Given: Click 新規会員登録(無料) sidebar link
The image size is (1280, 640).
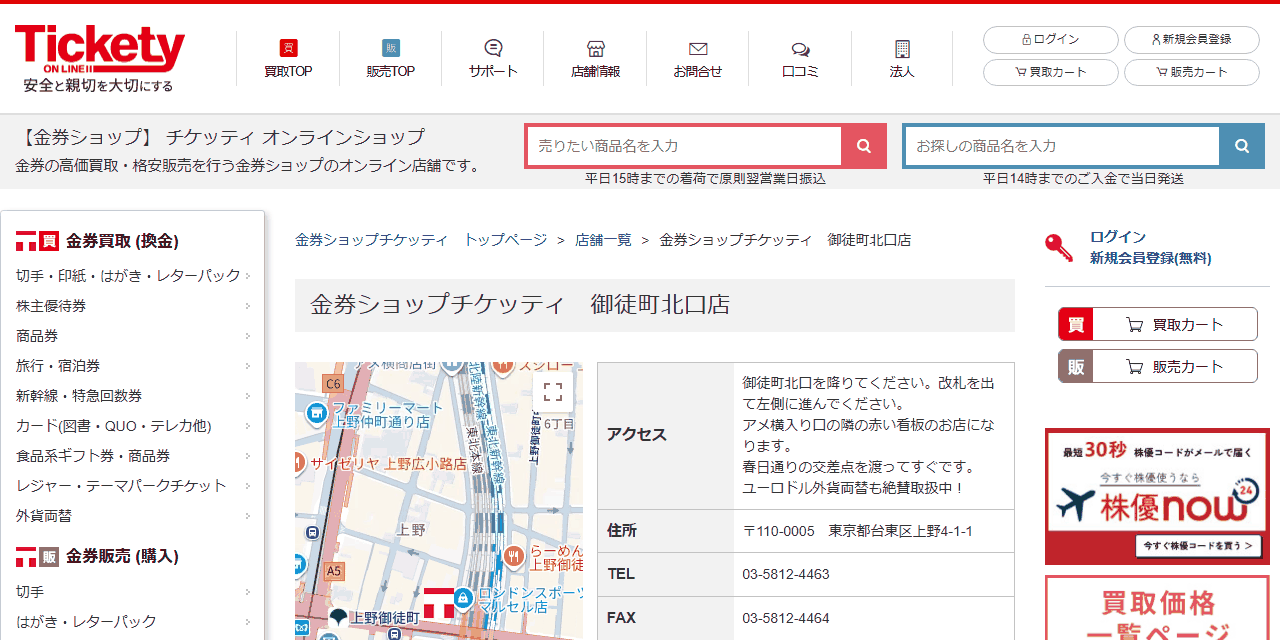Looking at the screenshot, I should click(x=1150, y=258).
